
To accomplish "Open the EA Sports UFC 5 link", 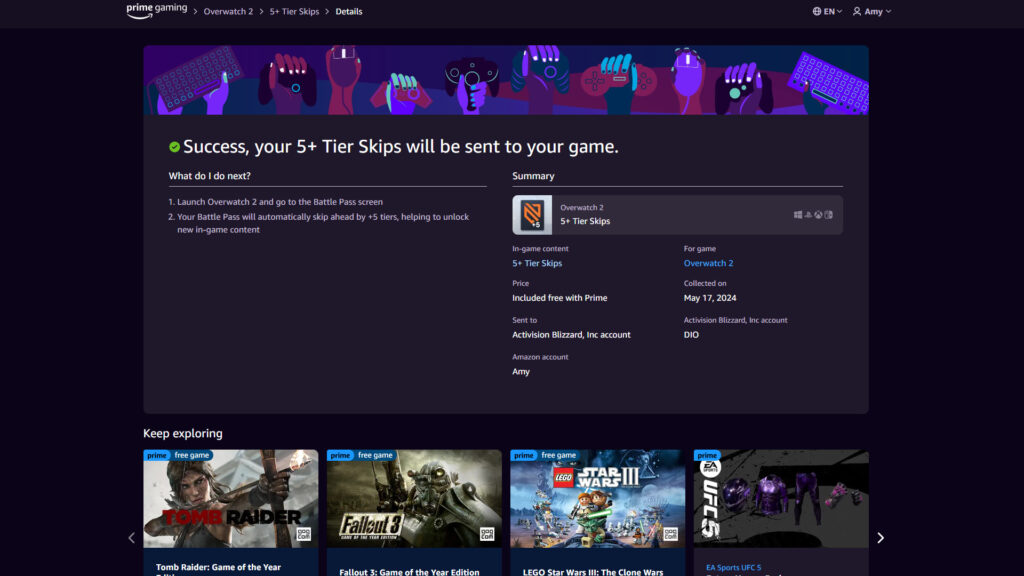I will coord(733,568).
